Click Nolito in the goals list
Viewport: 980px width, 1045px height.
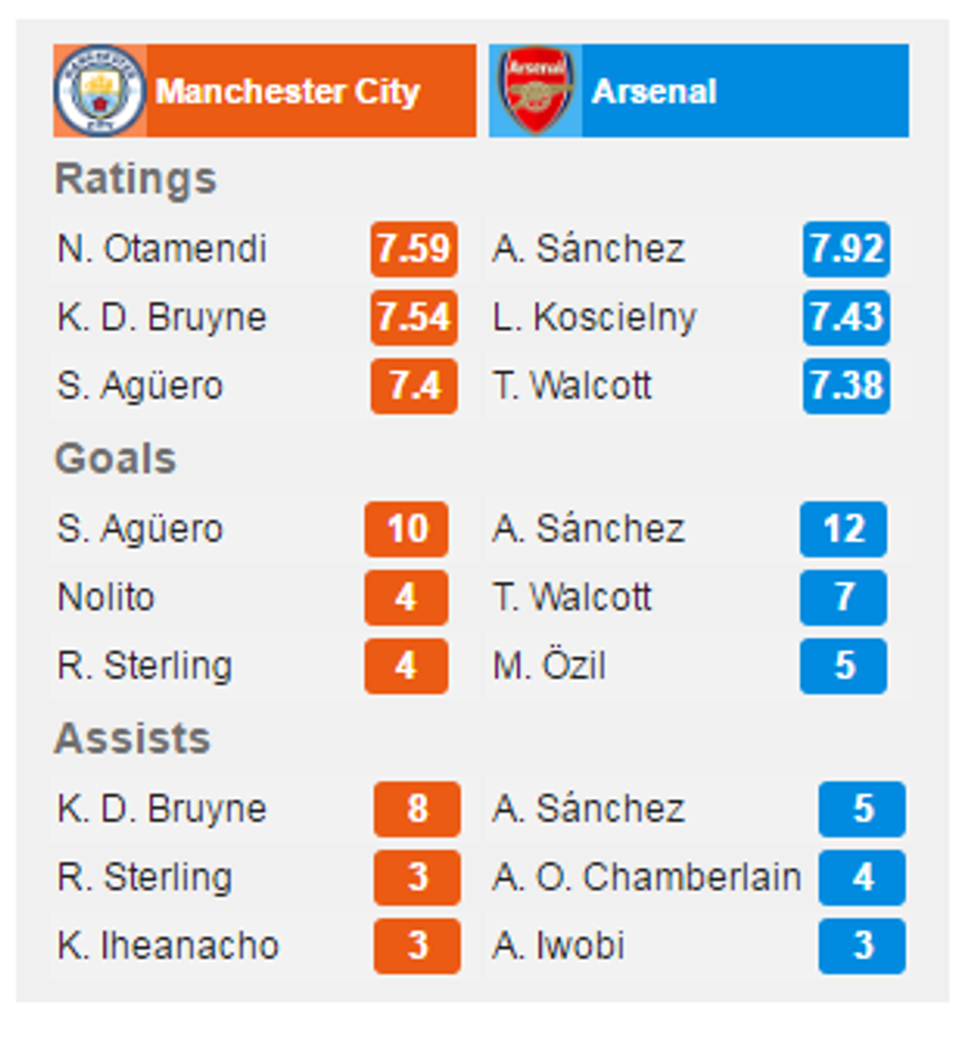coord(106,598)
